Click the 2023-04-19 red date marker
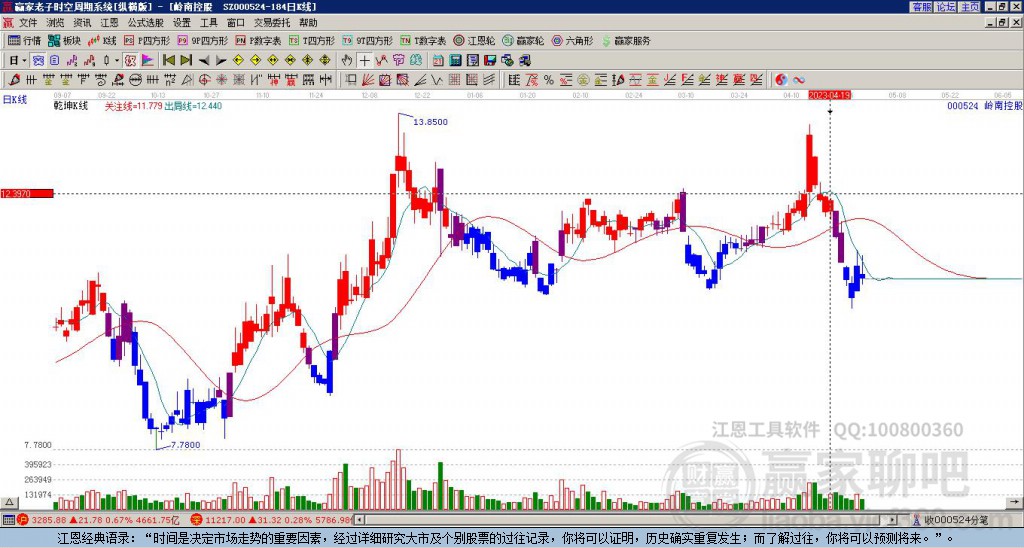 click(830, 95)
